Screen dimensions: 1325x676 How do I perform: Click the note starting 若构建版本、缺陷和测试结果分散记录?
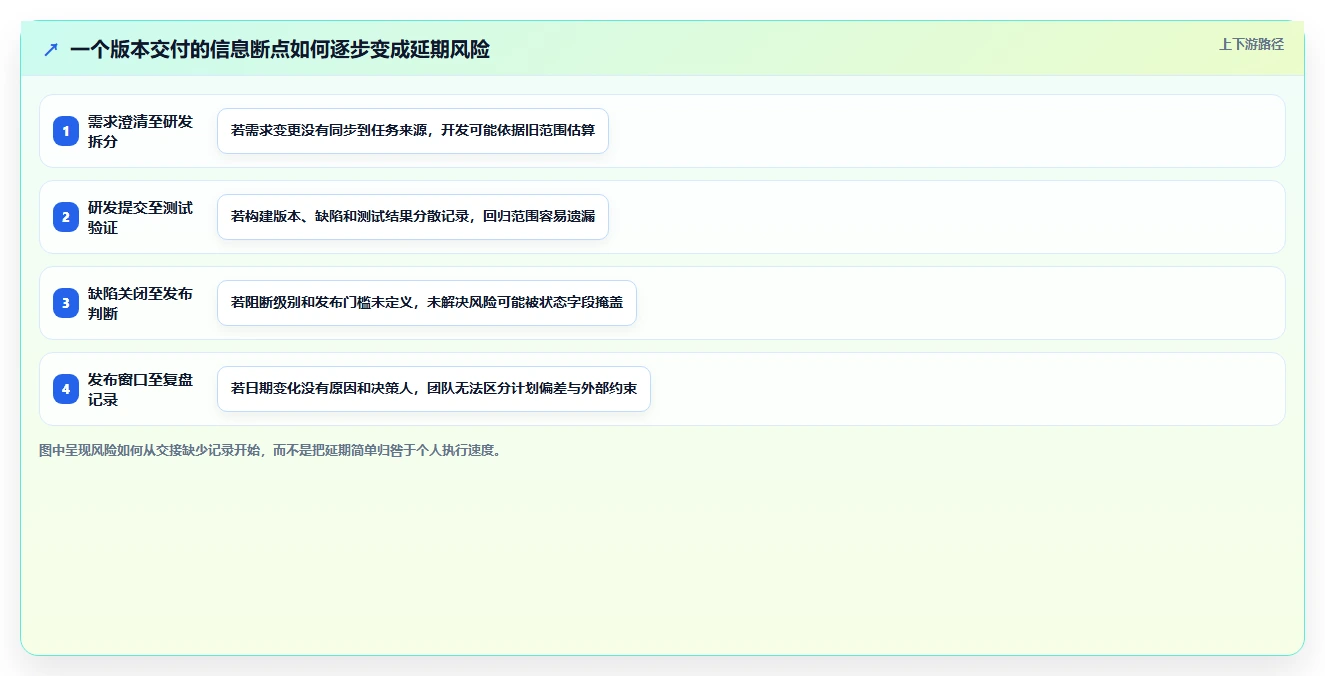413,217
